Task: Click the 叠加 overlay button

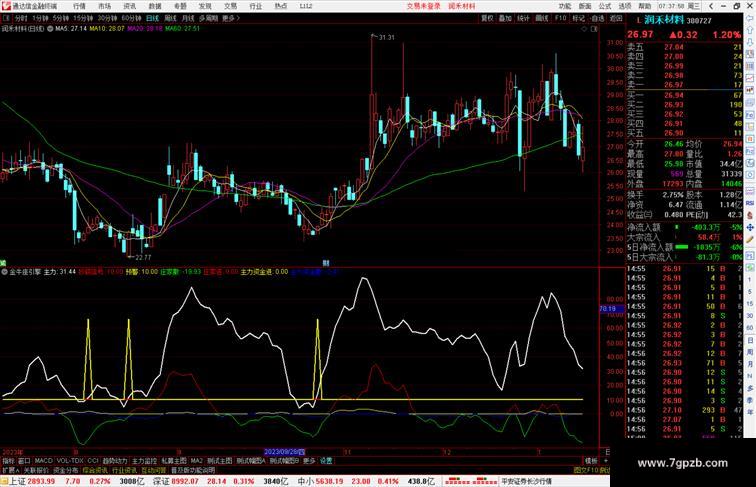Action: (x=505, y=18)
